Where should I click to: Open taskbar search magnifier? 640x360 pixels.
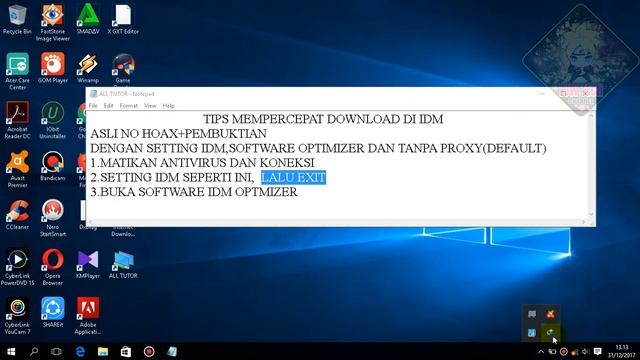(34, 351)
